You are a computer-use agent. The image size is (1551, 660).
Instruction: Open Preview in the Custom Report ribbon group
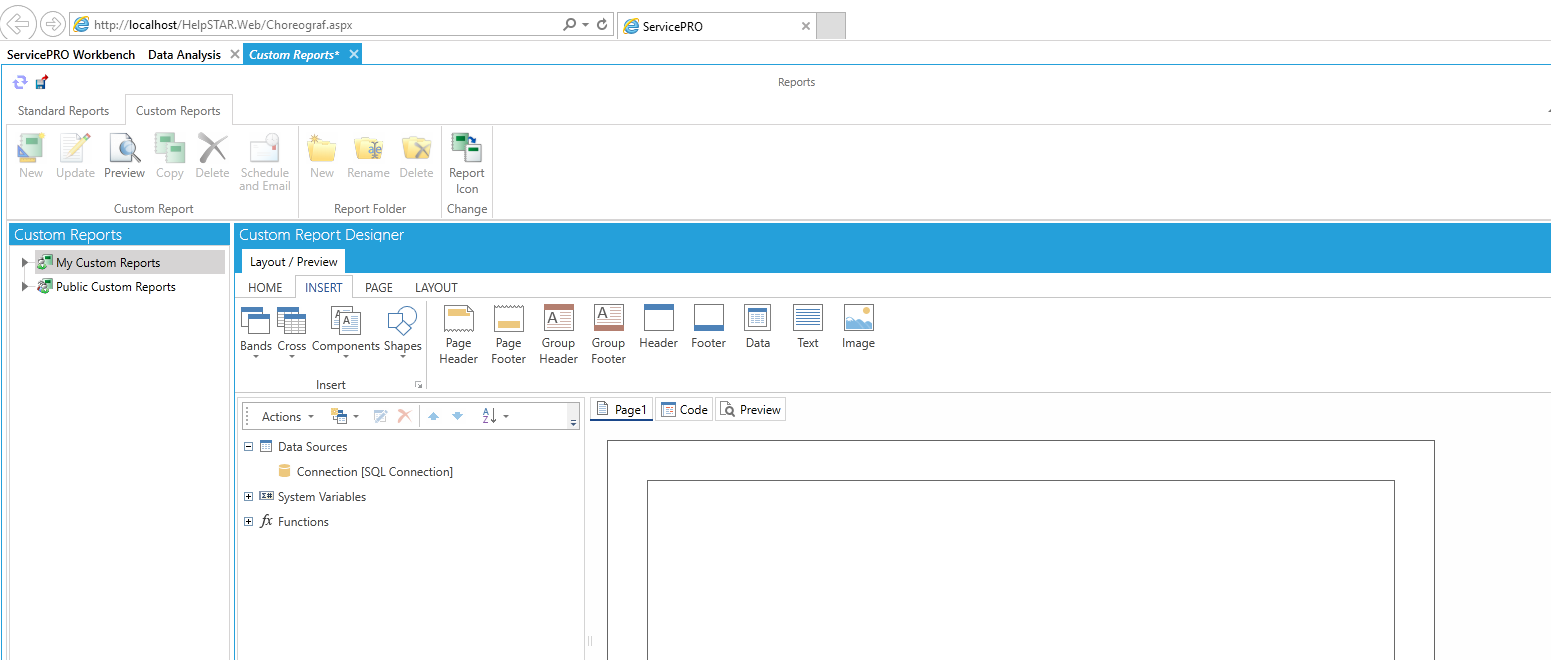click(124, 157)
